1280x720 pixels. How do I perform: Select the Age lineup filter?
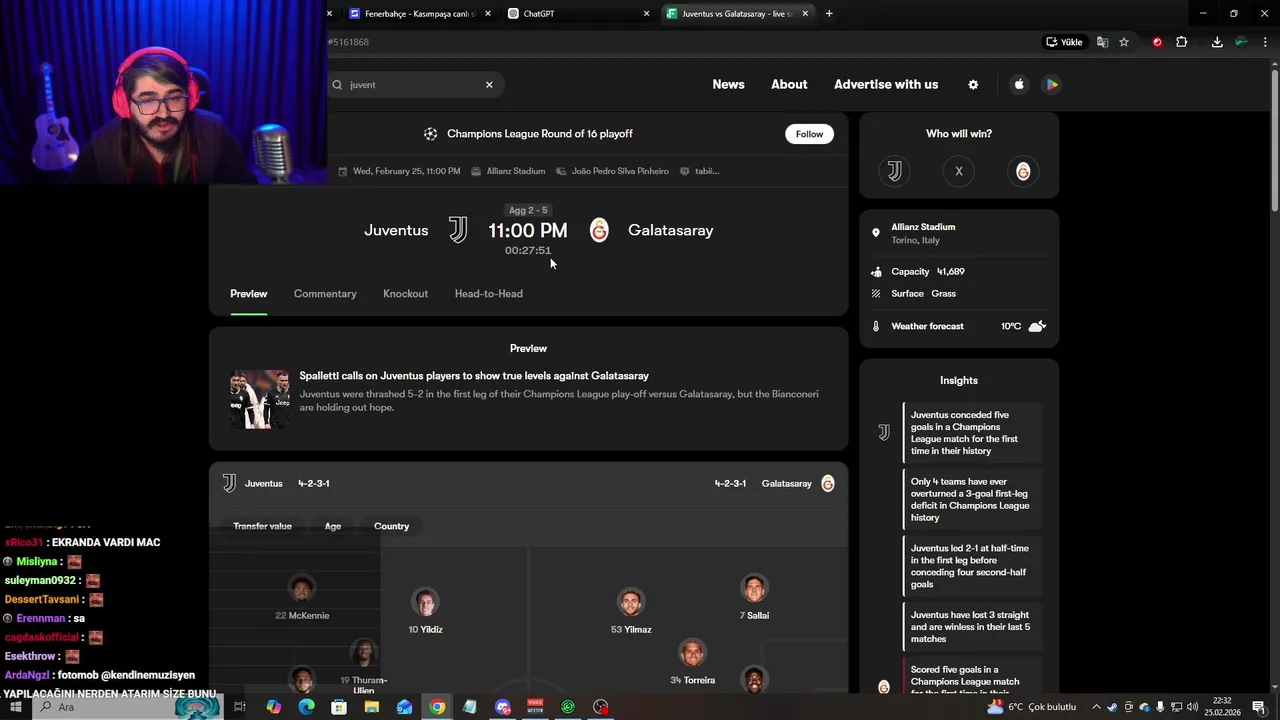pos(332,526)
